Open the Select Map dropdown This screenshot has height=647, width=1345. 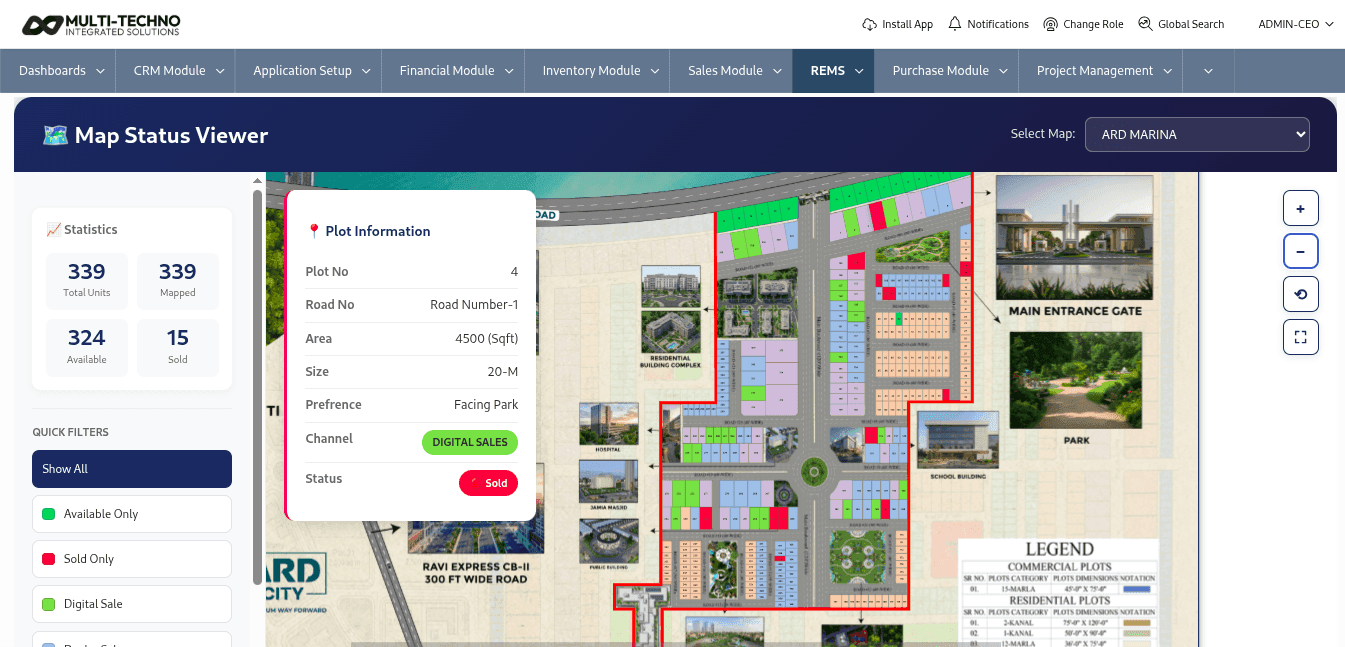point(1198,134)
